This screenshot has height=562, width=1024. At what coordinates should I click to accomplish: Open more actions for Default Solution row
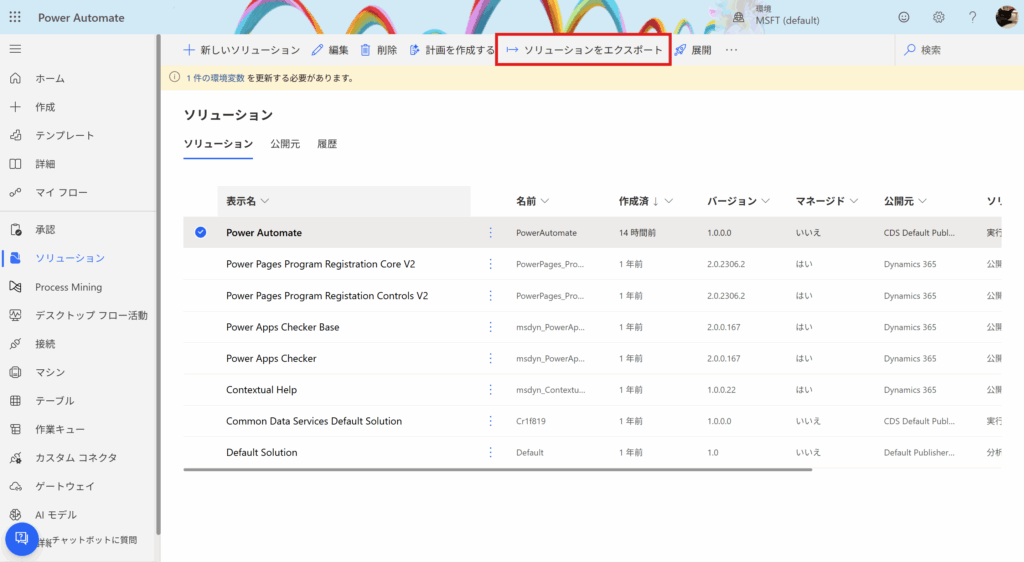(x=490, y=452)
